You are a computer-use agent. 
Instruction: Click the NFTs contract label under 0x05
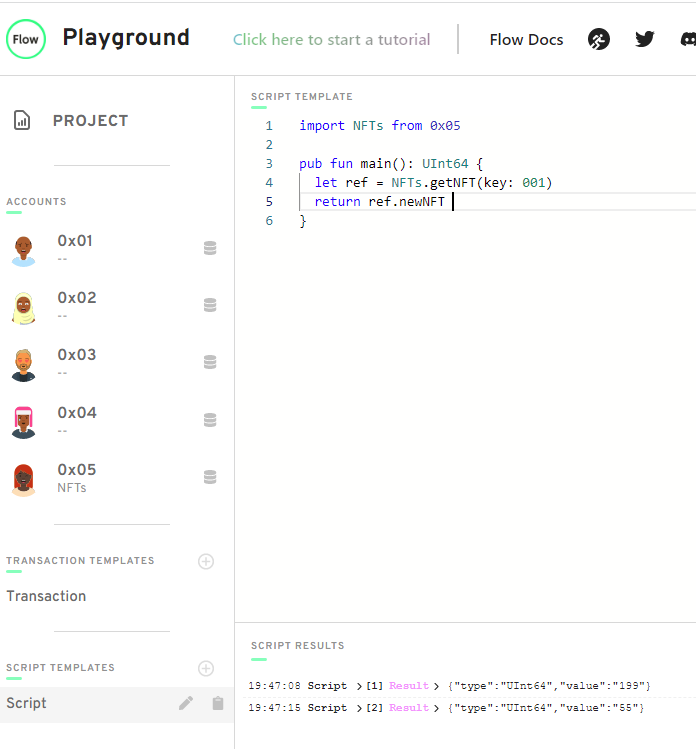point(72,488)
